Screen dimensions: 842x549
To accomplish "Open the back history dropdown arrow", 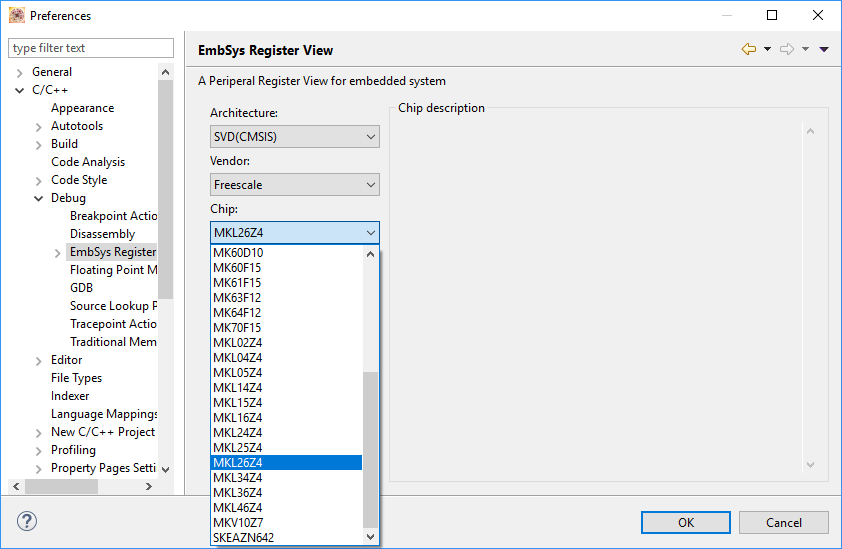I will [x=767, y=49].
